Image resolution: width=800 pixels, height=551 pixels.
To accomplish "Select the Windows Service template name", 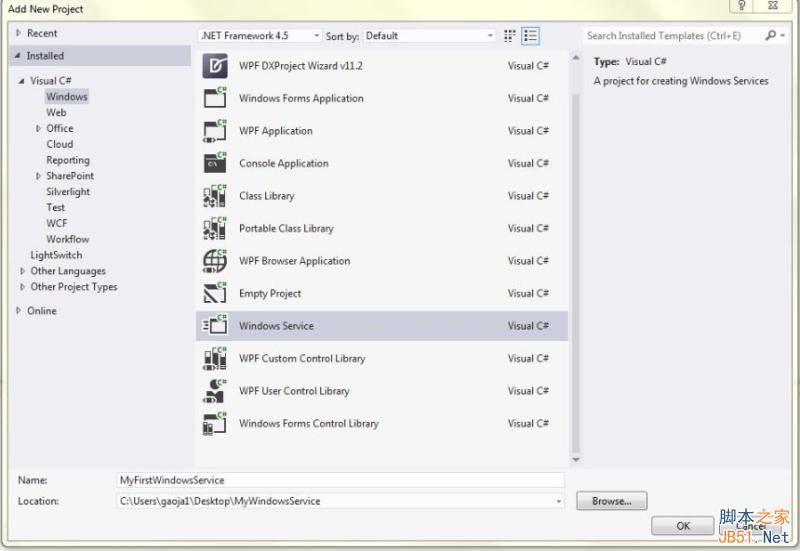I will (x=276, y=326).
